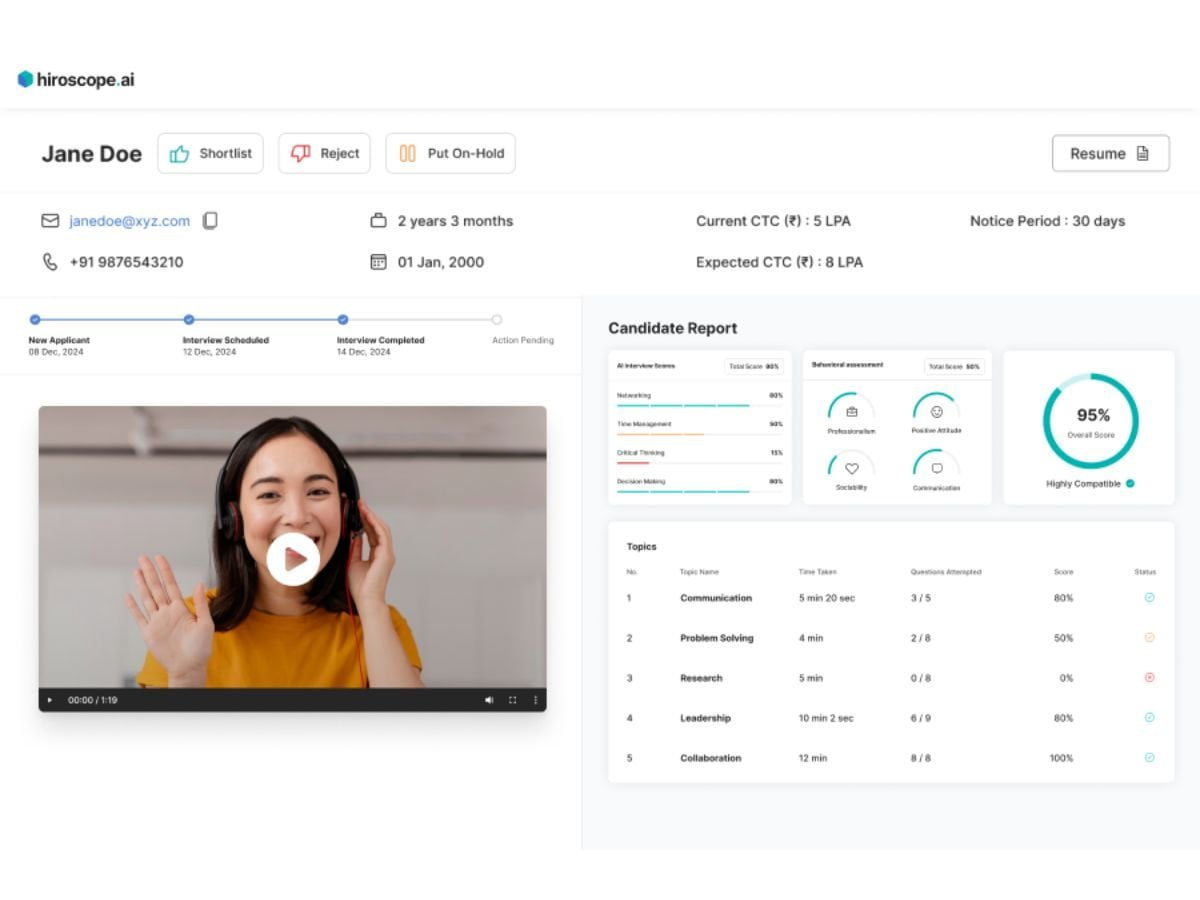Image resolution: width=1200 pixels, height=900 pixels.
Task: Open the video player more options menu
Action: coord(535,700)
